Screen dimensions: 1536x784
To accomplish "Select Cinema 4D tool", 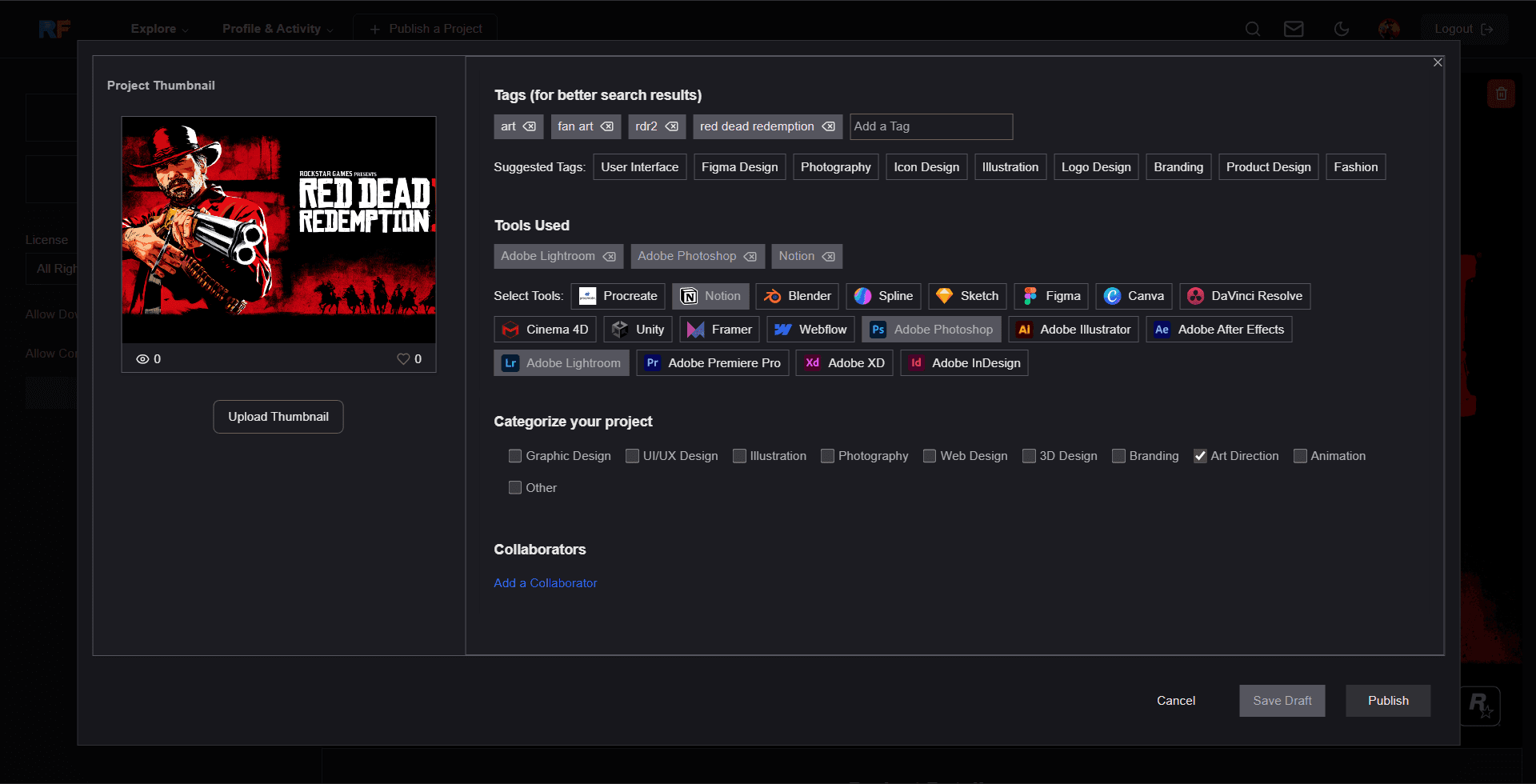I will (546, 330).
